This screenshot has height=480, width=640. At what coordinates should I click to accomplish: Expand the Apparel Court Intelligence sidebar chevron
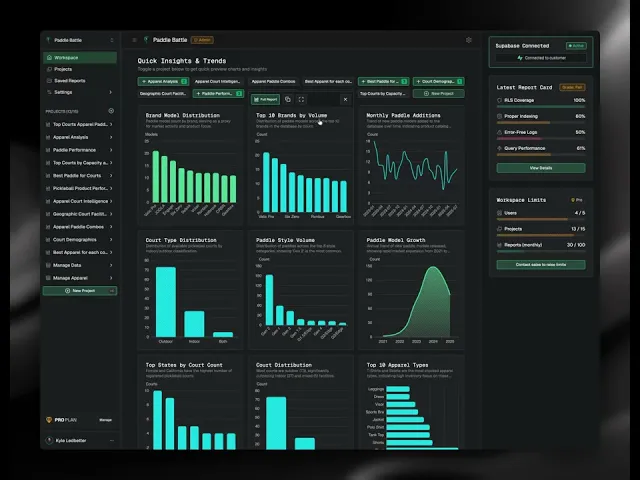(x=111, y=201)
